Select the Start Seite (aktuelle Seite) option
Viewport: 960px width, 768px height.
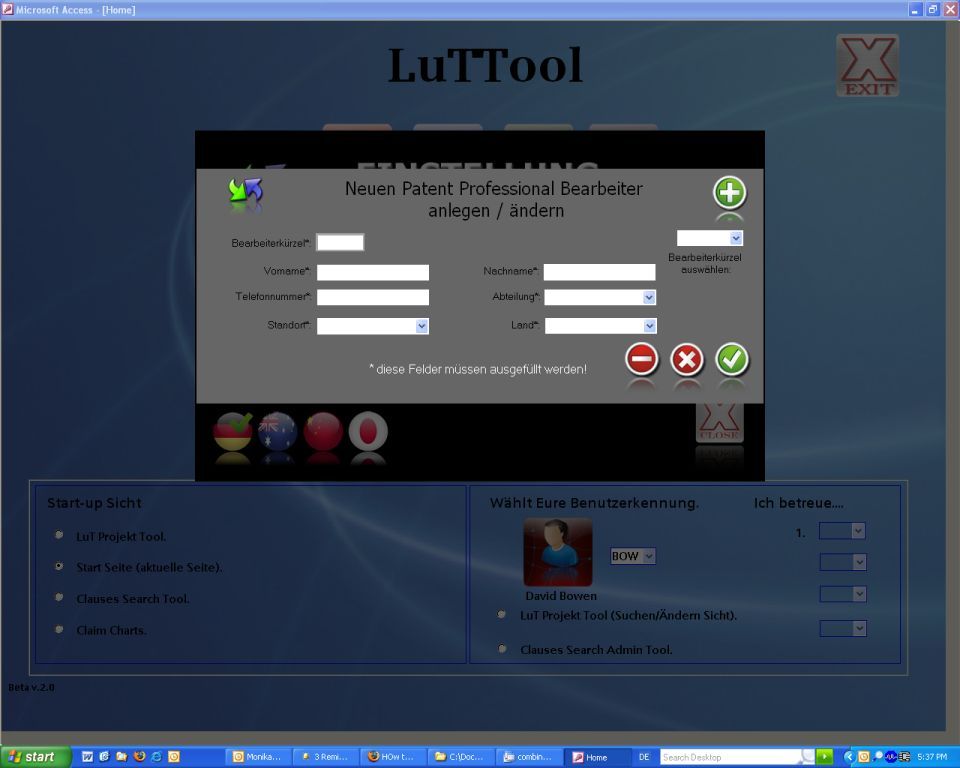click(59, 567)
